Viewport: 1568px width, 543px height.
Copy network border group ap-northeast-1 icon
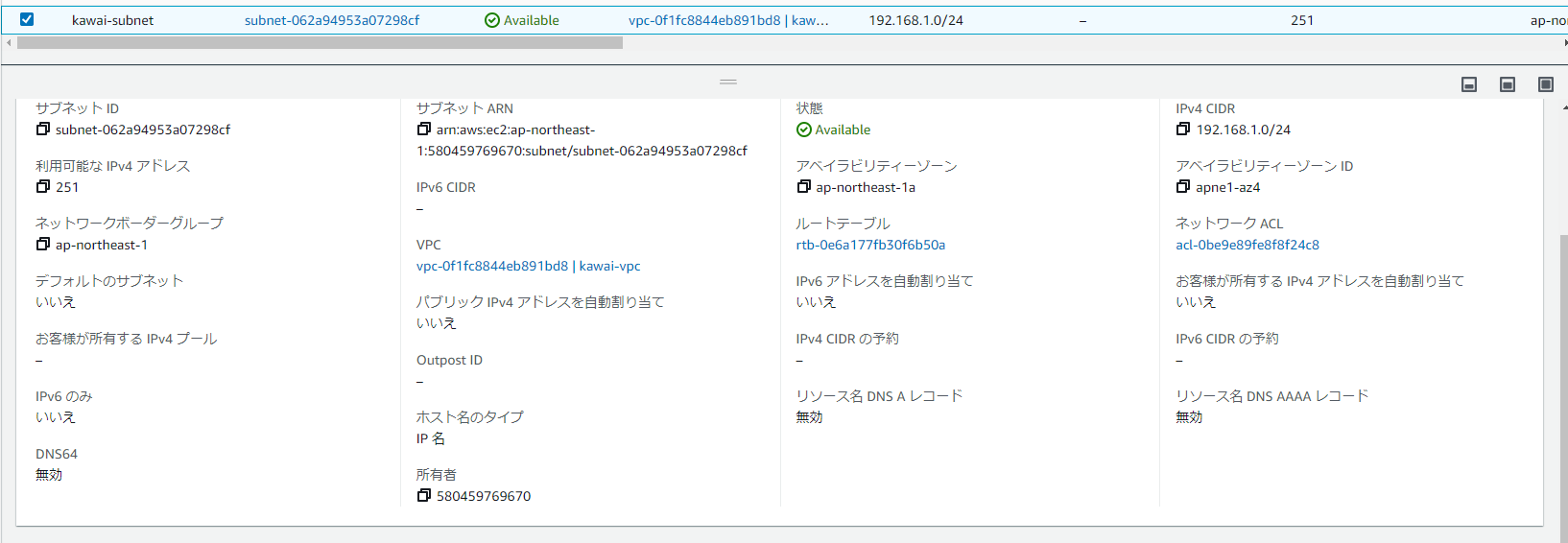[43, 244]
